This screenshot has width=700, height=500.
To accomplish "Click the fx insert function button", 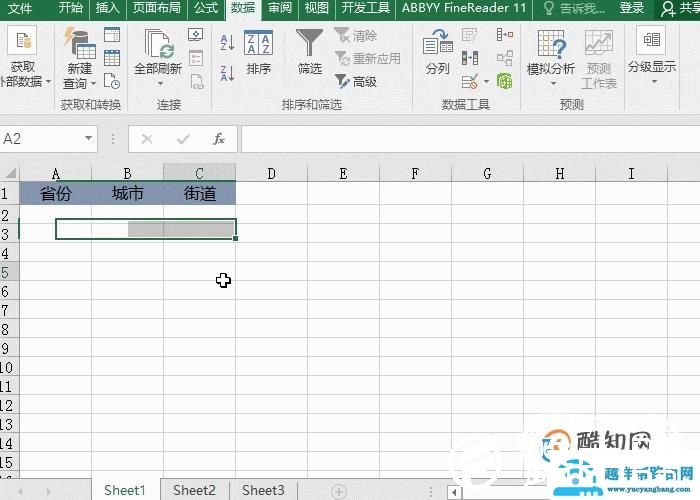I will click(x=219, y=139).
